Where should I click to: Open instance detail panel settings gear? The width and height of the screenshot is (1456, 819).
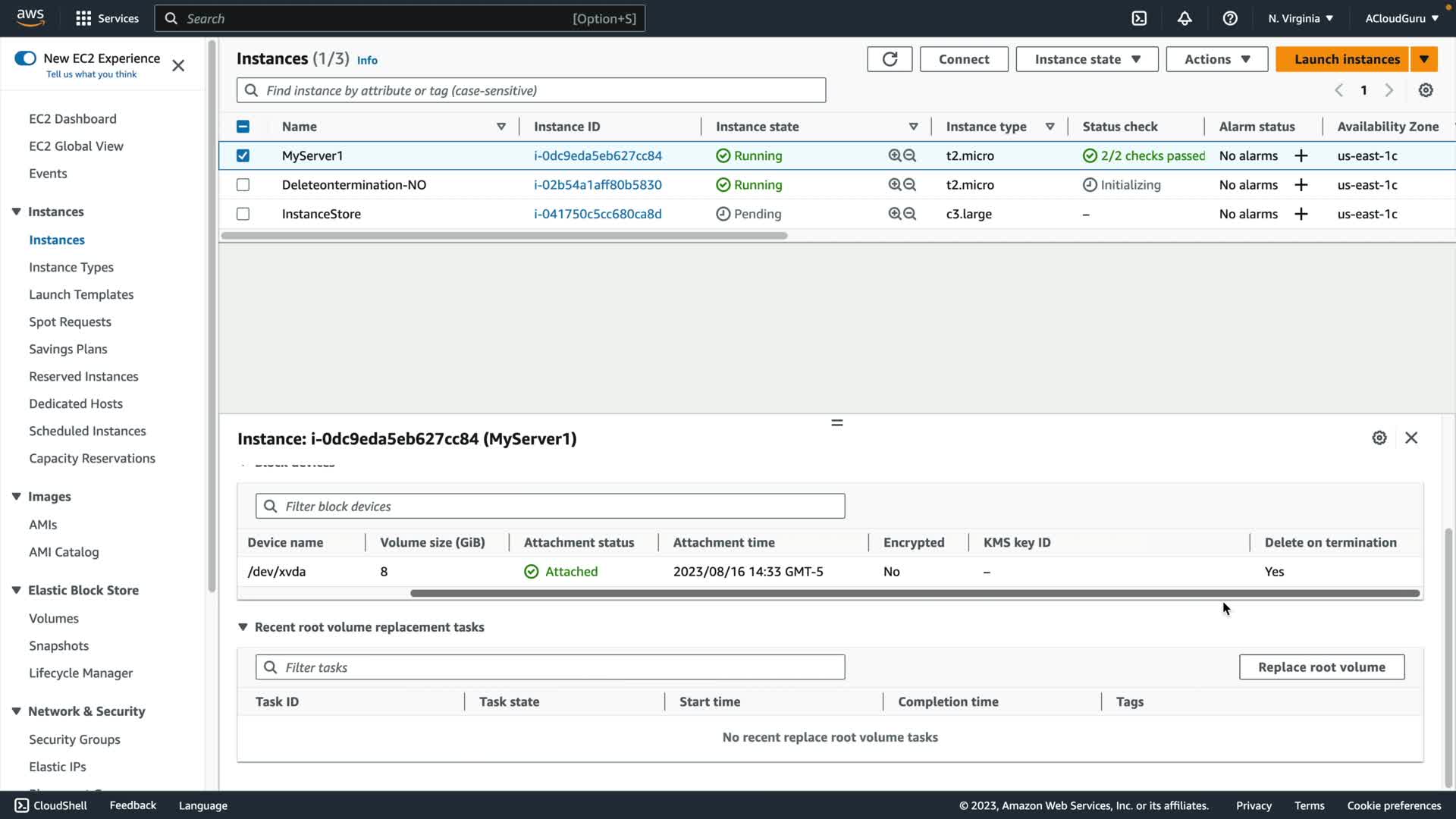[x=1379, y=438]
